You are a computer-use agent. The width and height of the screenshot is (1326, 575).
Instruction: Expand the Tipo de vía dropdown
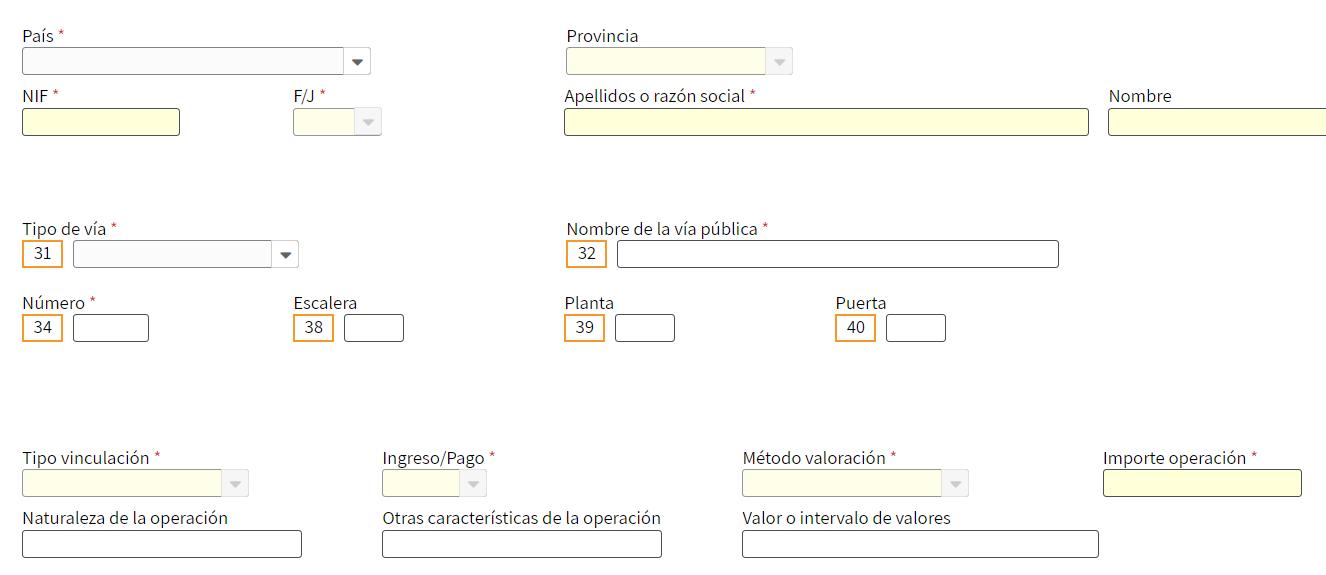pyautogui.click(x=286, y=255)
